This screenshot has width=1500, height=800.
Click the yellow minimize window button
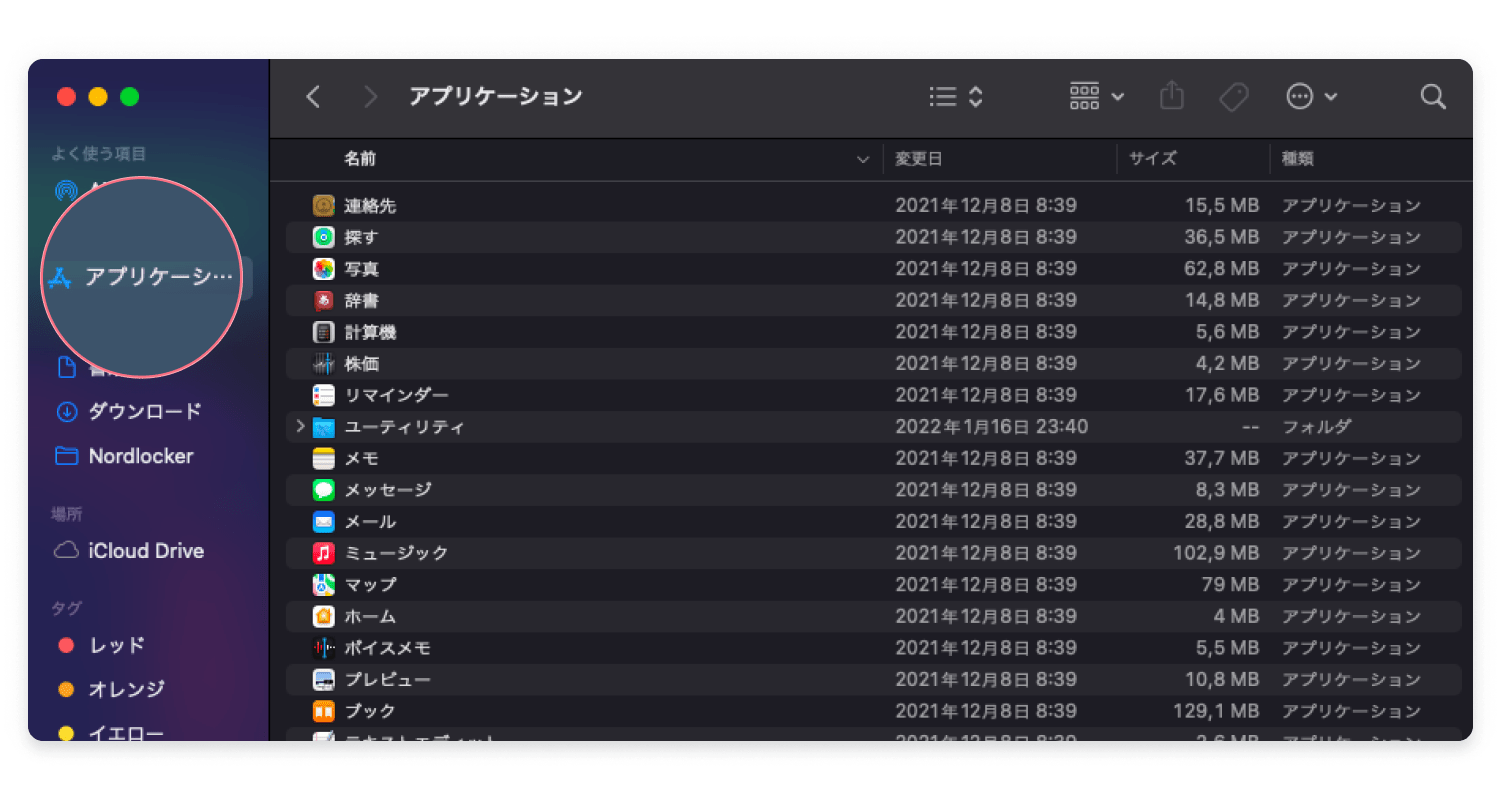coord(98,97)
